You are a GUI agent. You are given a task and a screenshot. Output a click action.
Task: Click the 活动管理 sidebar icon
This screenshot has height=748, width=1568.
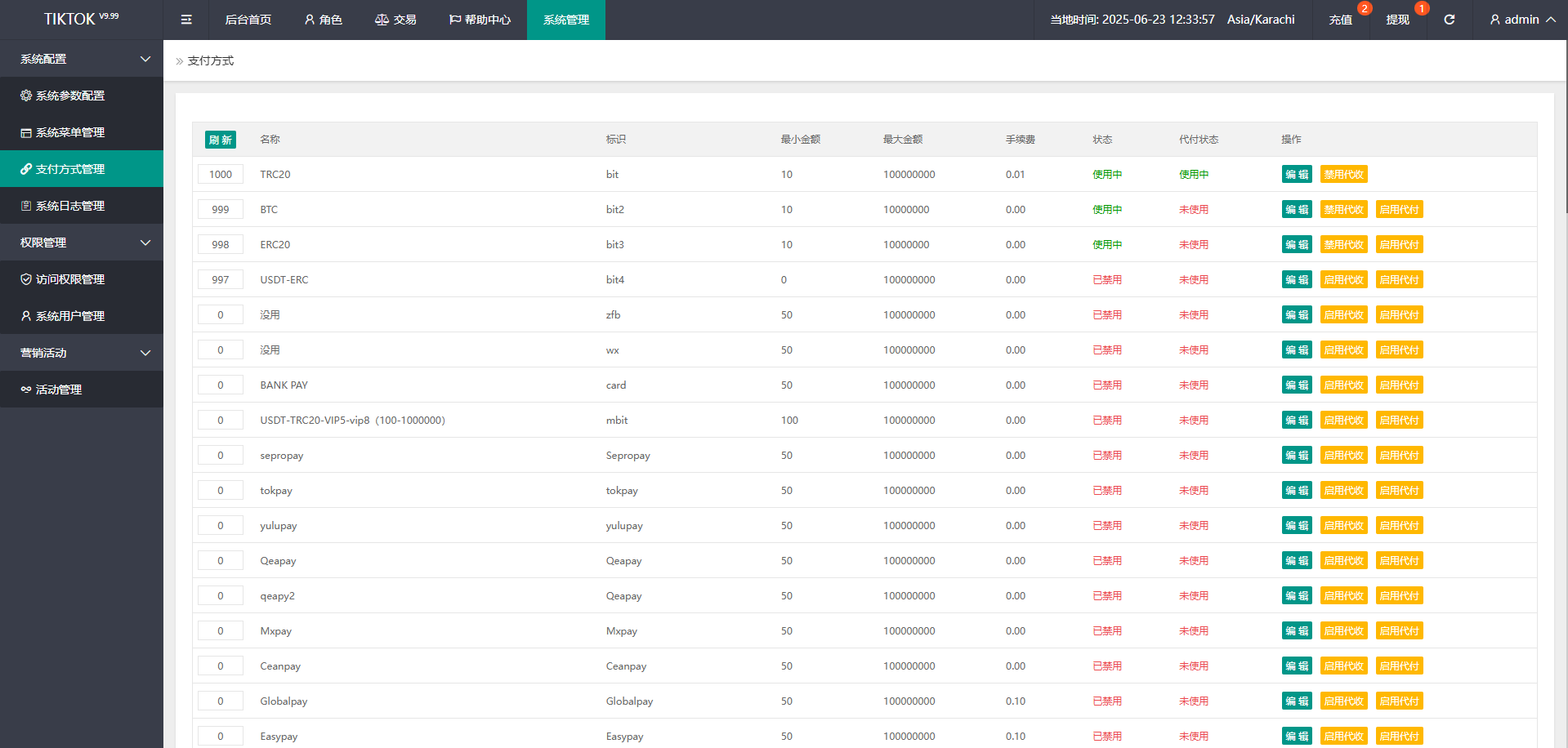pos(26,390)
